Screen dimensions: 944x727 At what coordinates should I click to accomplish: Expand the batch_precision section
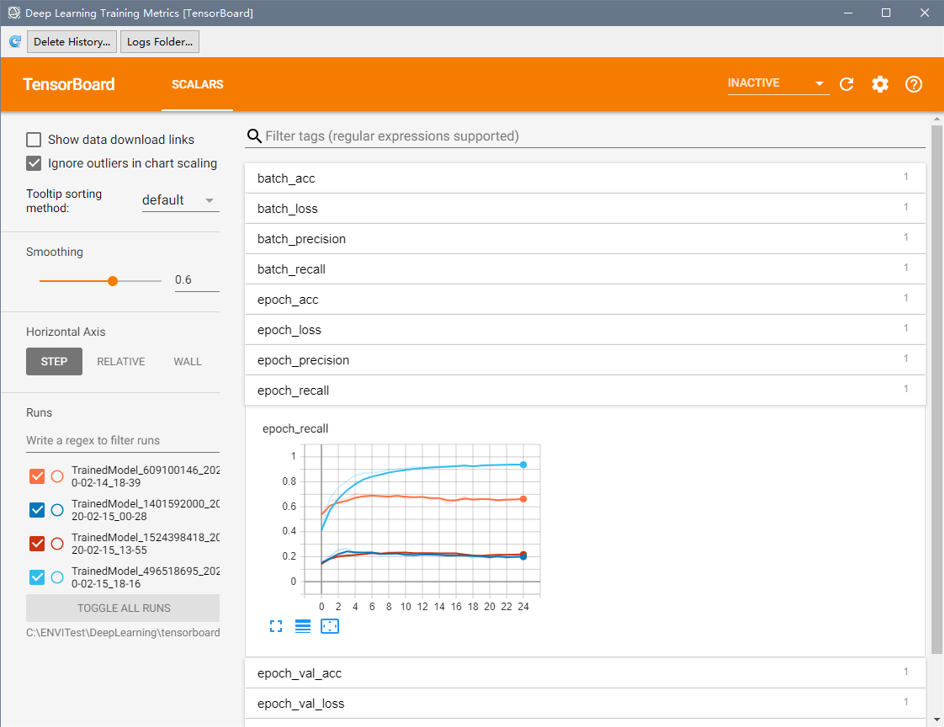click(585, 239)
